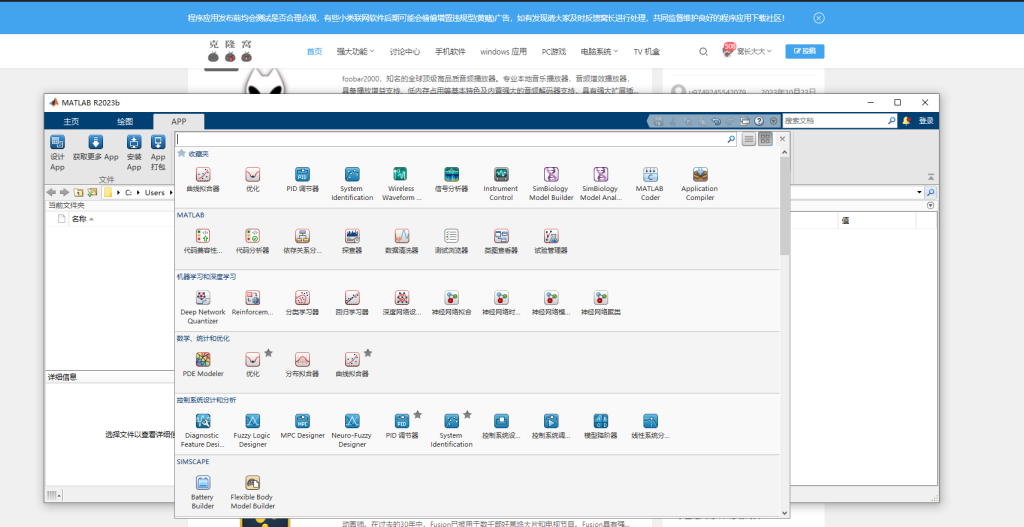Go to 手机软件 page
The image size is (1024, 527).
450,52
